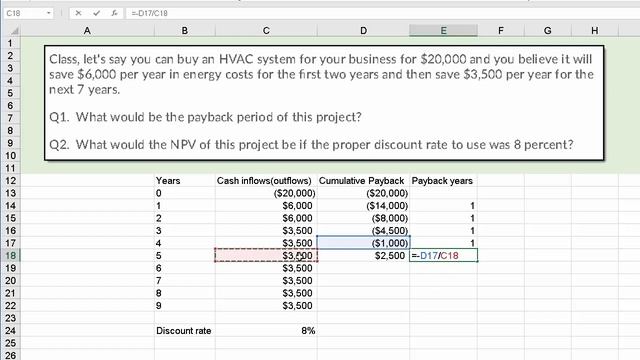Select the year 1 $6,000 cash inflow cell
This screenshot has width=640, height=360.
[x=266, y=206]
